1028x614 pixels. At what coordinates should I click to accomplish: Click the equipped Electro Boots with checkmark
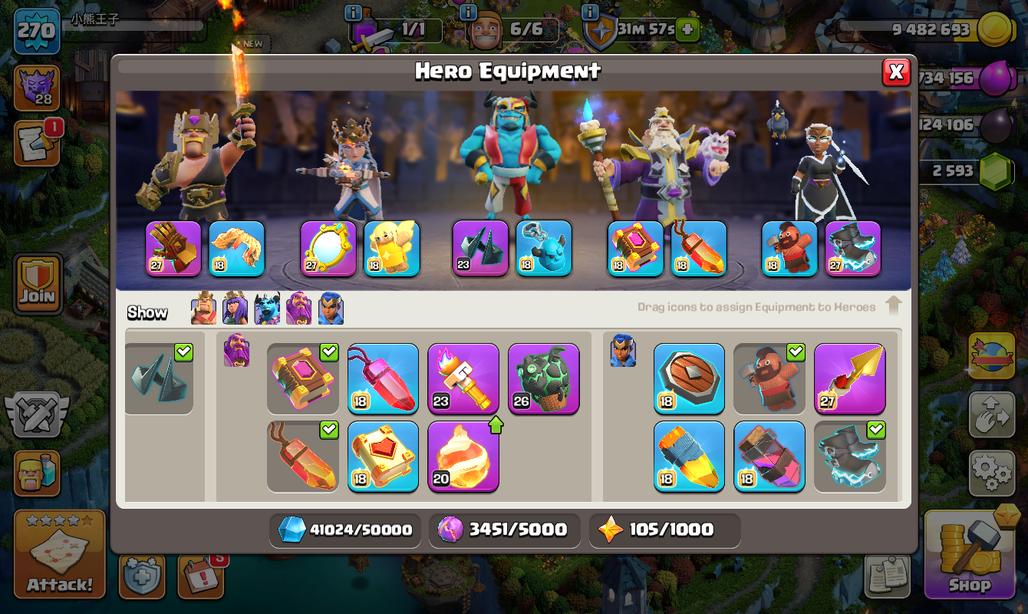(x=850, y=457)
